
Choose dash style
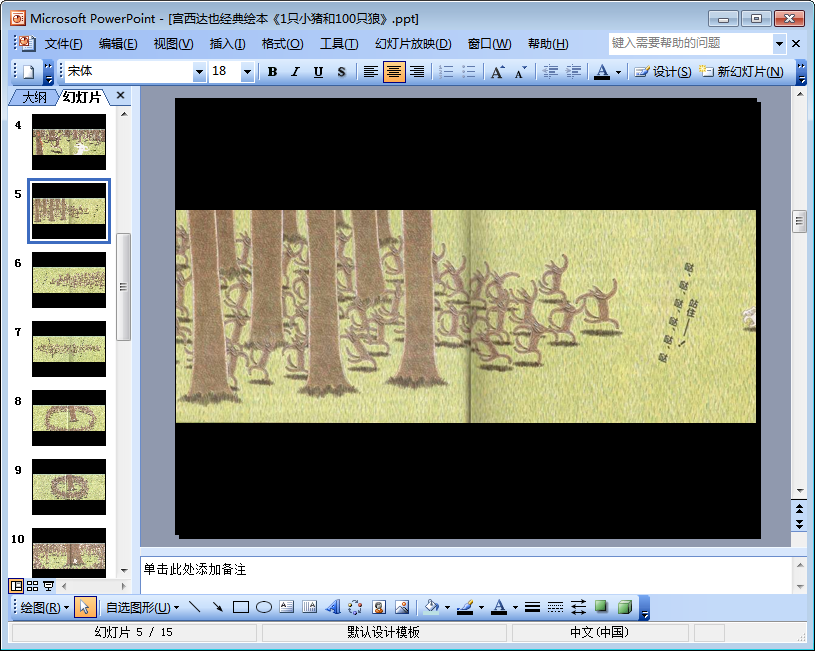click(555, 607)
